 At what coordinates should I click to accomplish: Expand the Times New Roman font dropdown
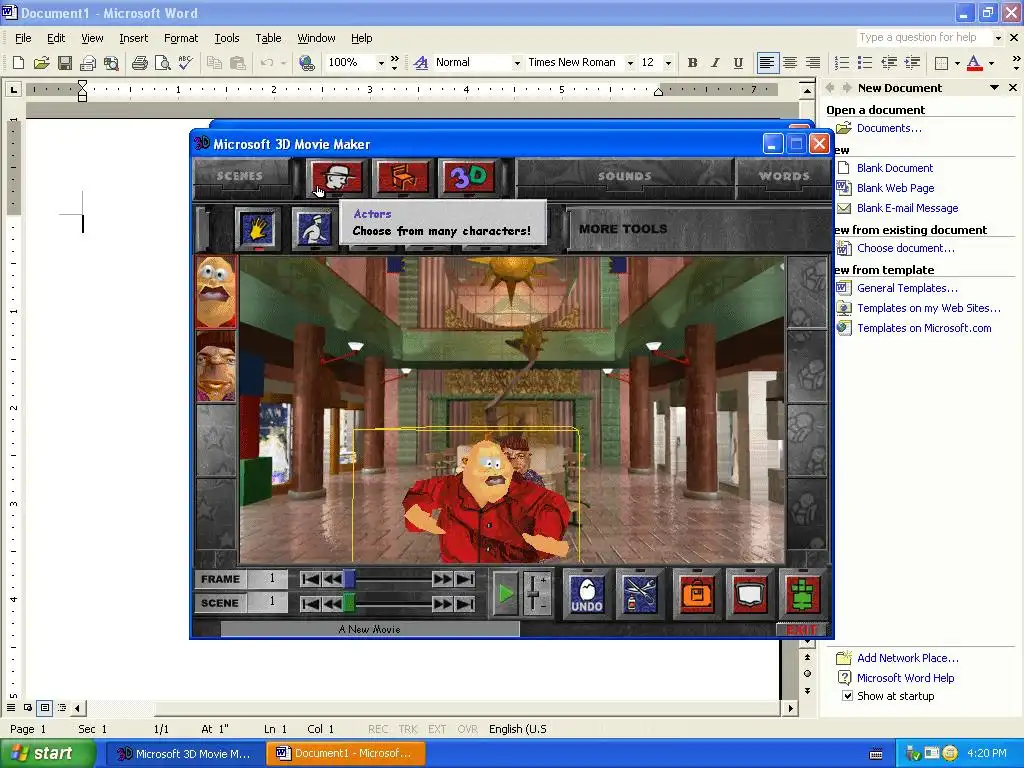coord(630,63)
